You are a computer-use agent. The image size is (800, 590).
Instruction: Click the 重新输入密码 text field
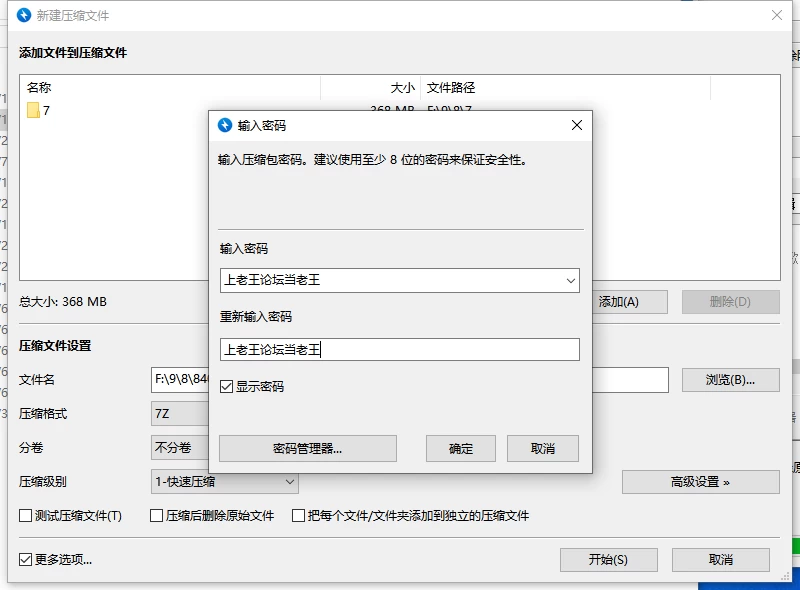[x=400, y=350]
